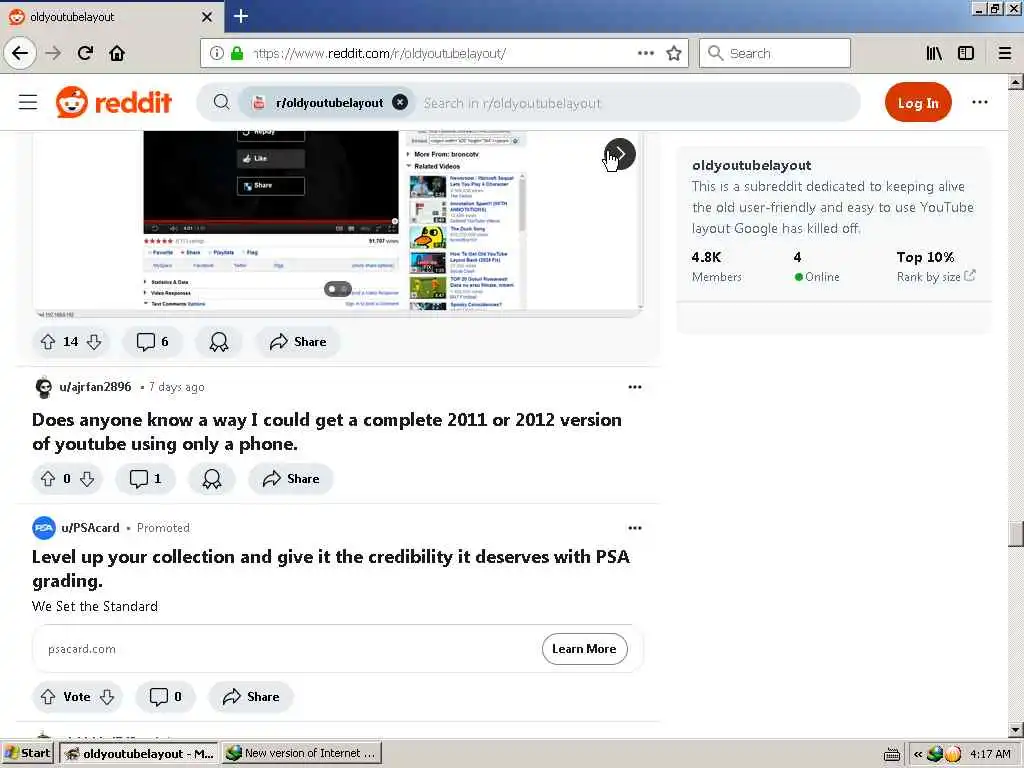1024x768 pixels.
Task: Upvote the PSAcard promoted post
Action: [48, 697]
